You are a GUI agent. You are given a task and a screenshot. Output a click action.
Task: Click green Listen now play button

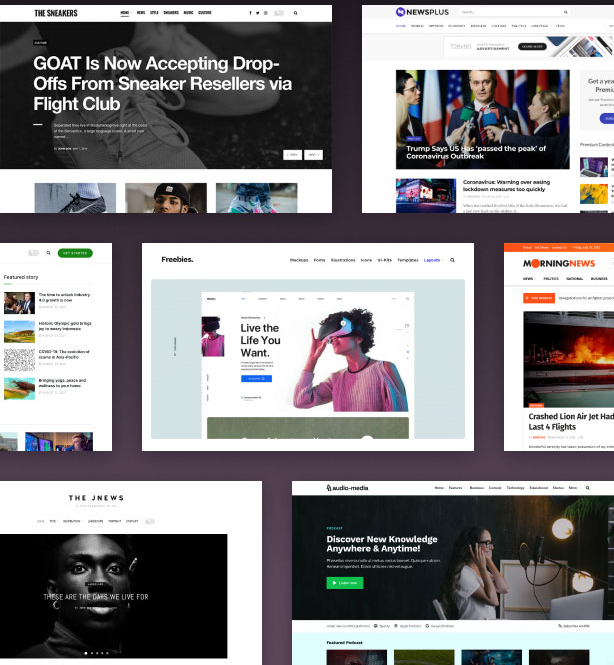[345, 583]
